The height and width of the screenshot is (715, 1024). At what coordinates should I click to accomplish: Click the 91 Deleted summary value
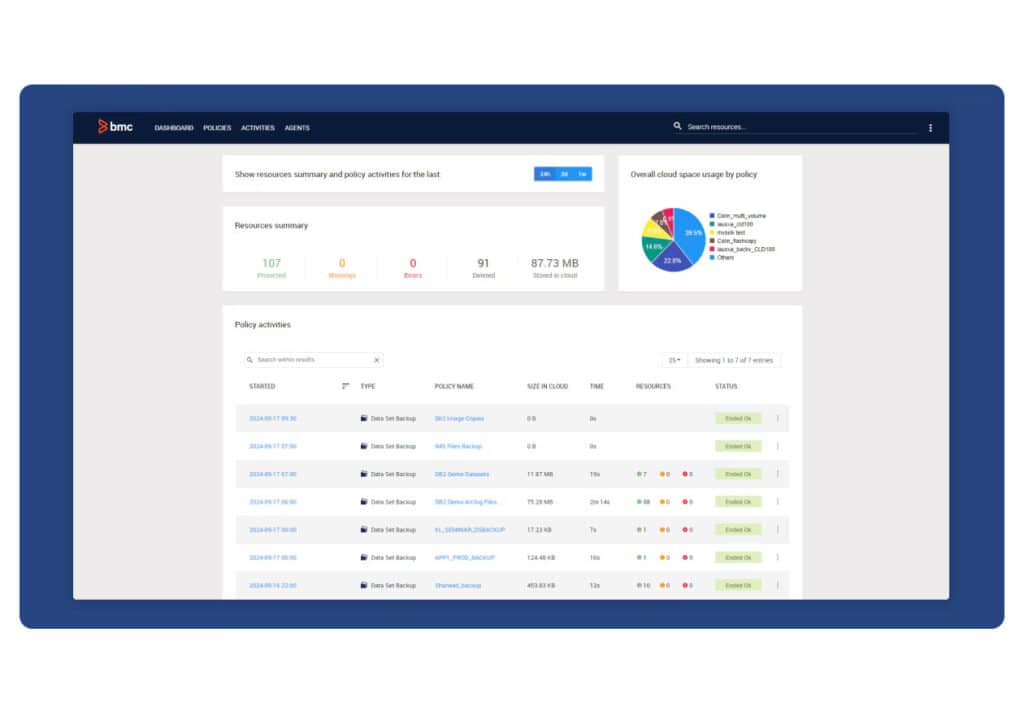point(483,263)
